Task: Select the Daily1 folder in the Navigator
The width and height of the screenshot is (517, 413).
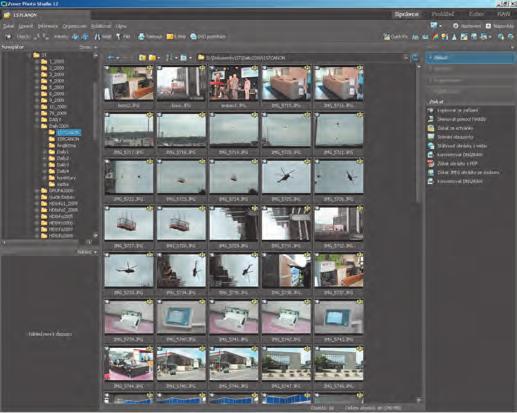Action: coord(62,152)
